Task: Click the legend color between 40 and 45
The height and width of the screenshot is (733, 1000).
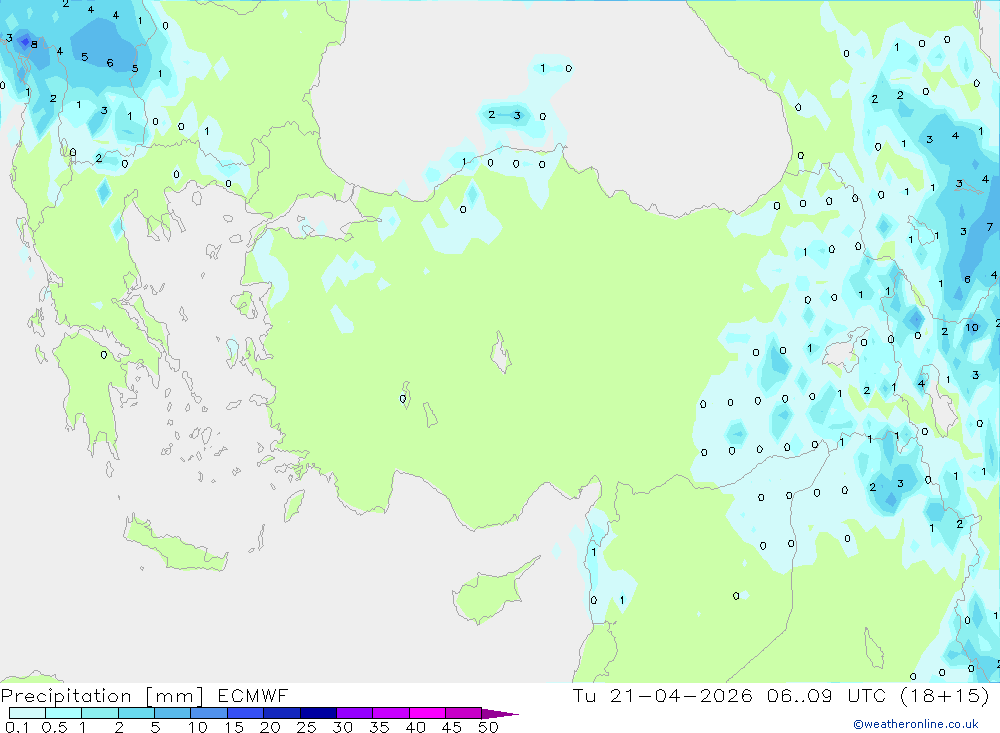Action: 427,713
